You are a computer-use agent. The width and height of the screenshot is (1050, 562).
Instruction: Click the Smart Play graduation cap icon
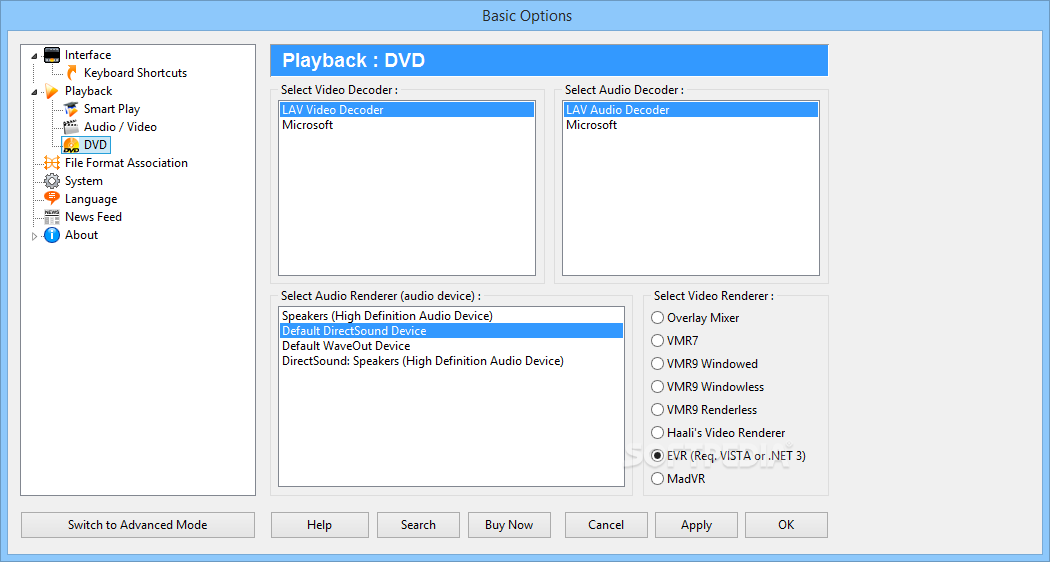point(71,109)
